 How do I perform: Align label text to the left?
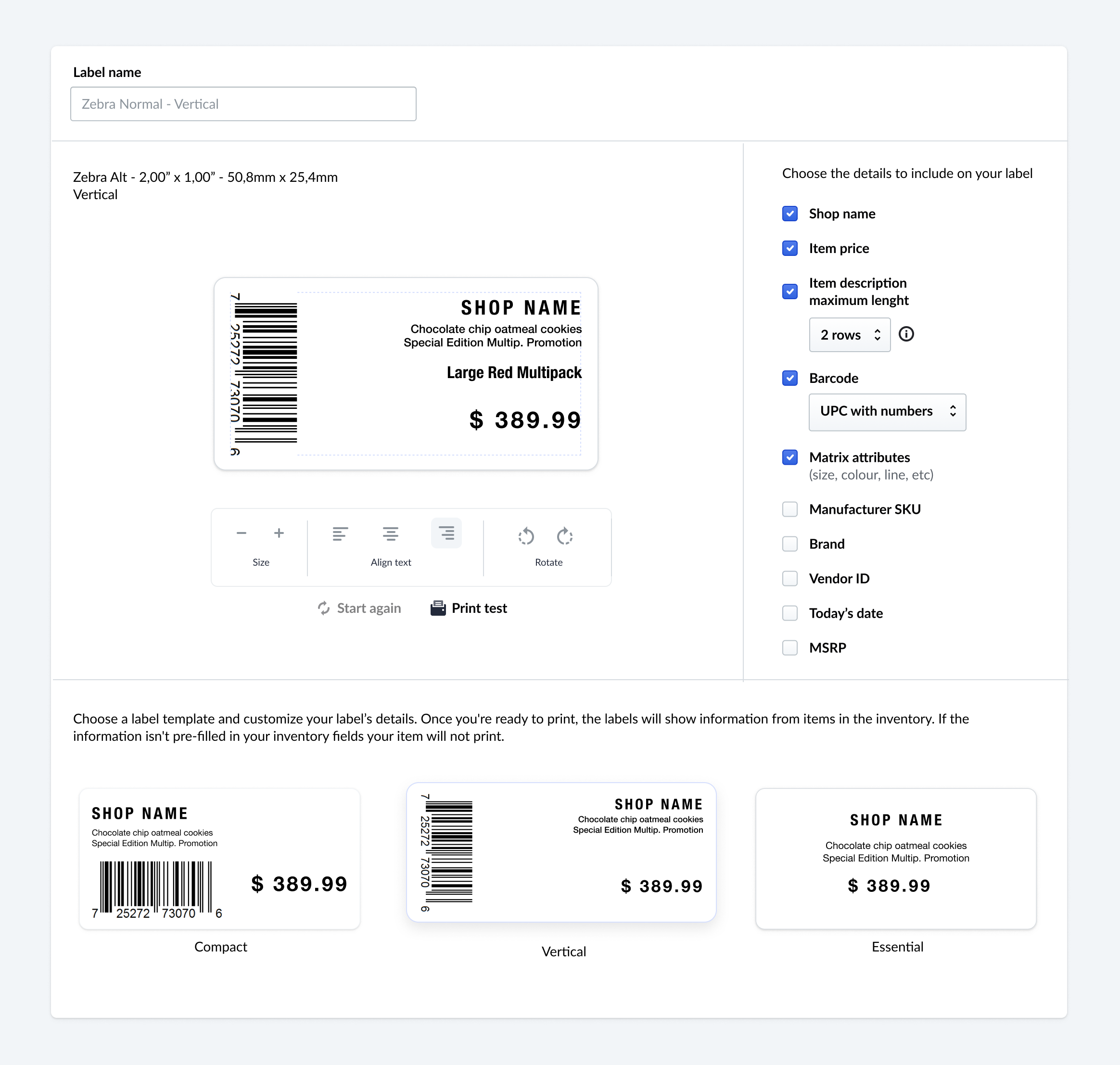340,533
